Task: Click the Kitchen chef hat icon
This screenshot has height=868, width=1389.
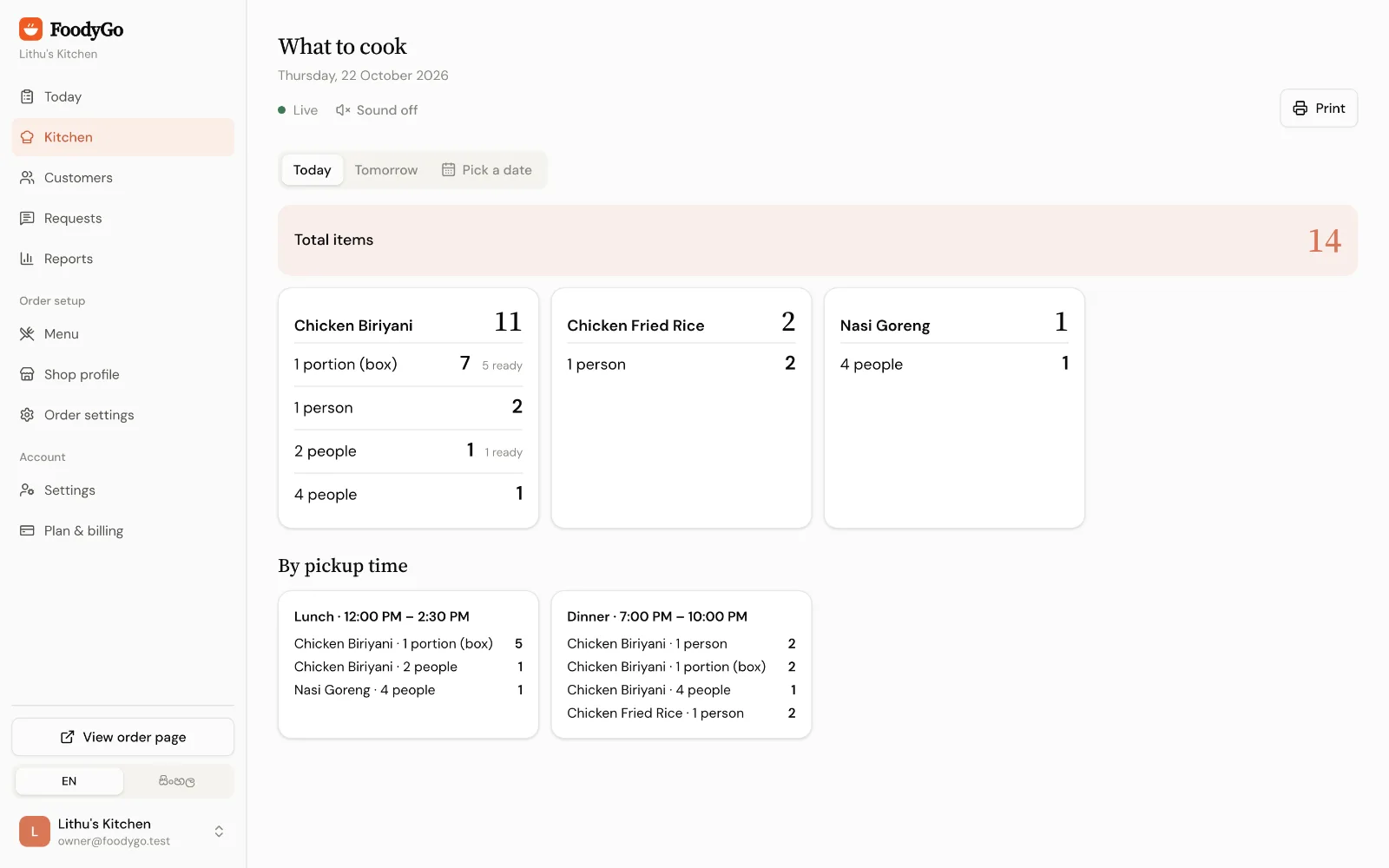Action: coord(27,137)
